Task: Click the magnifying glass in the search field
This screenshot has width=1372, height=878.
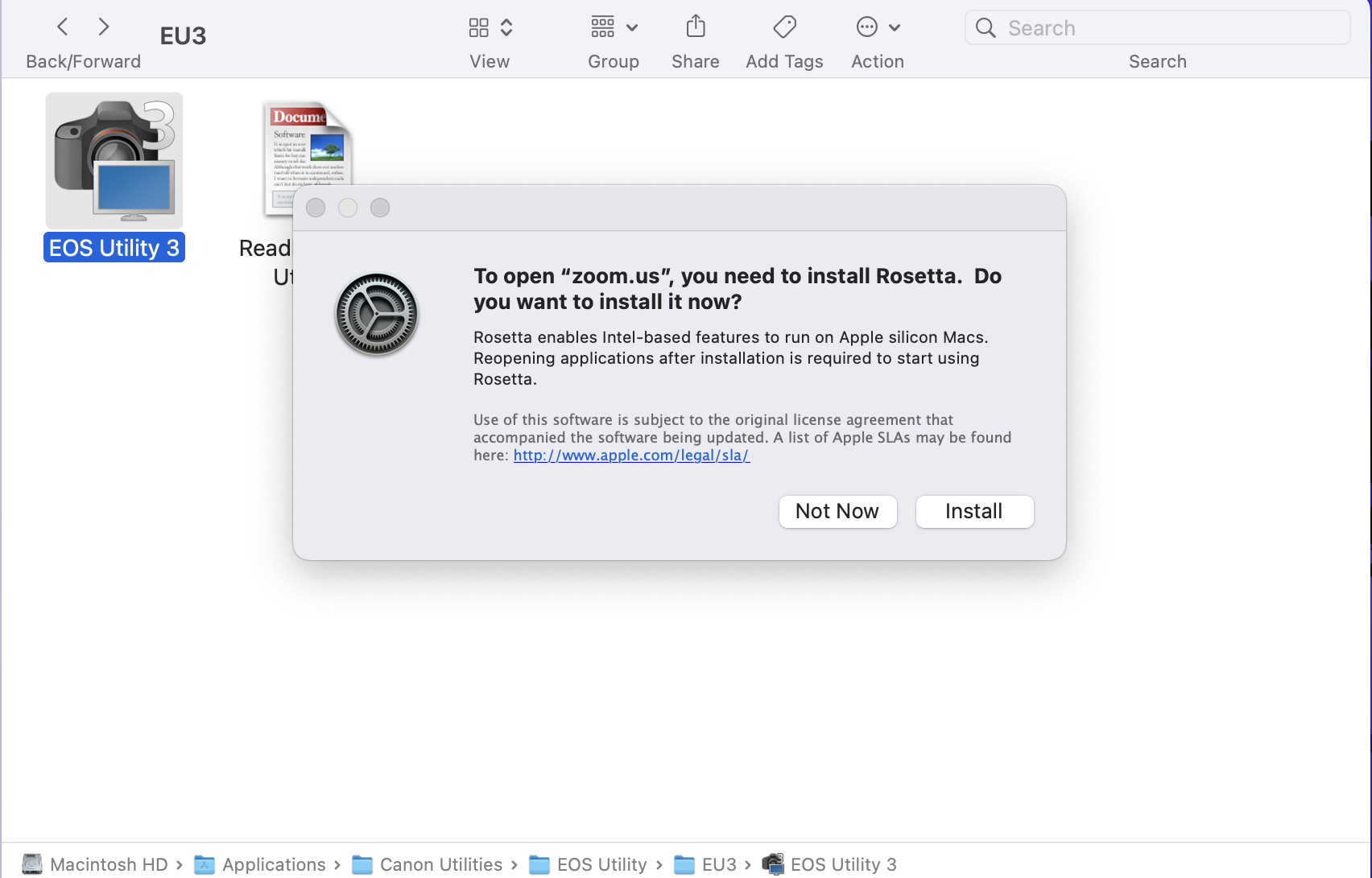Action: click(986, 27)
